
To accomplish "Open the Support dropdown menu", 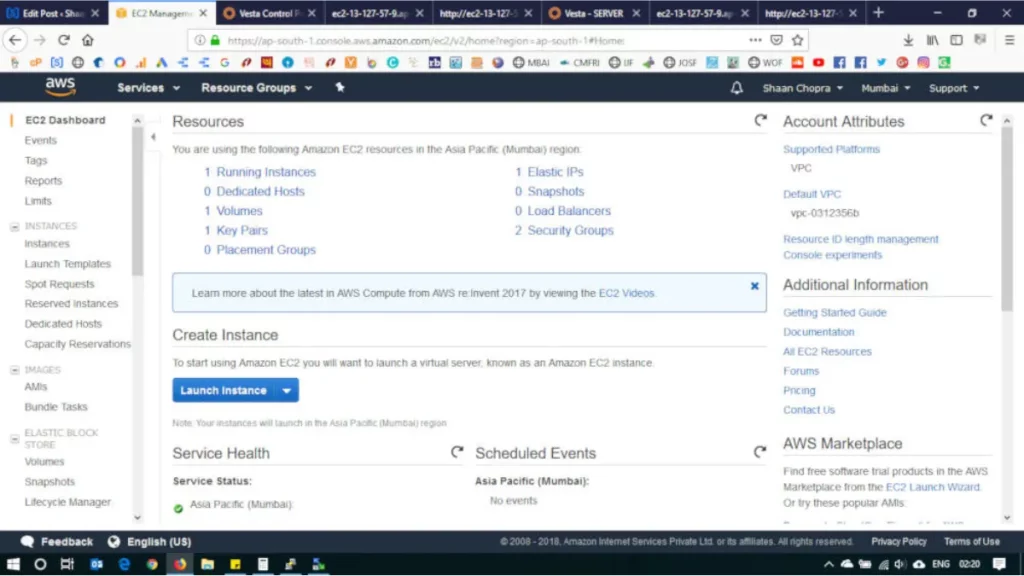I will tap(954, 88).
